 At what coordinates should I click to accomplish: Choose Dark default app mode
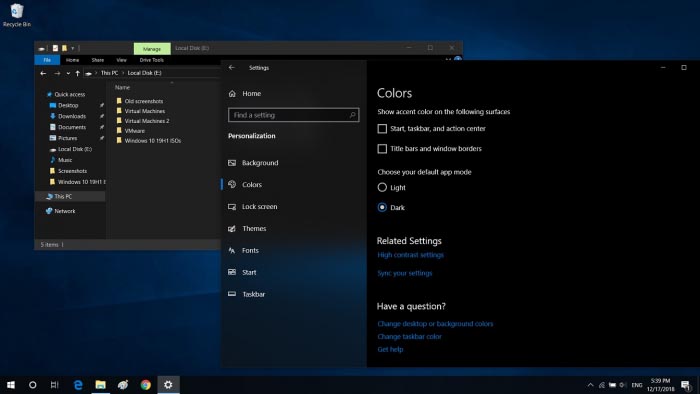[382, 207]
